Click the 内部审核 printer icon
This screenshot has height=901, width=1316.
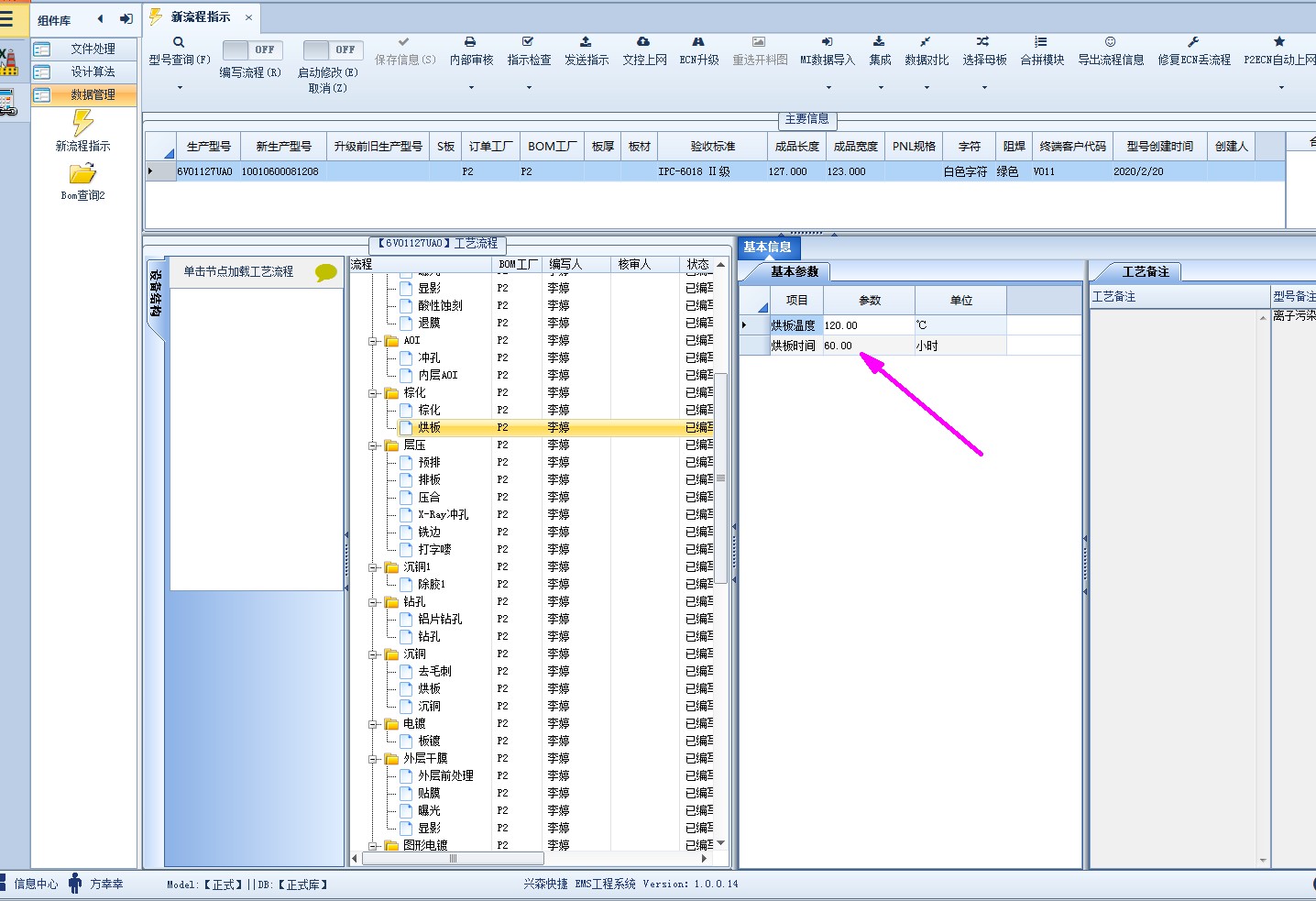(470, 42)
